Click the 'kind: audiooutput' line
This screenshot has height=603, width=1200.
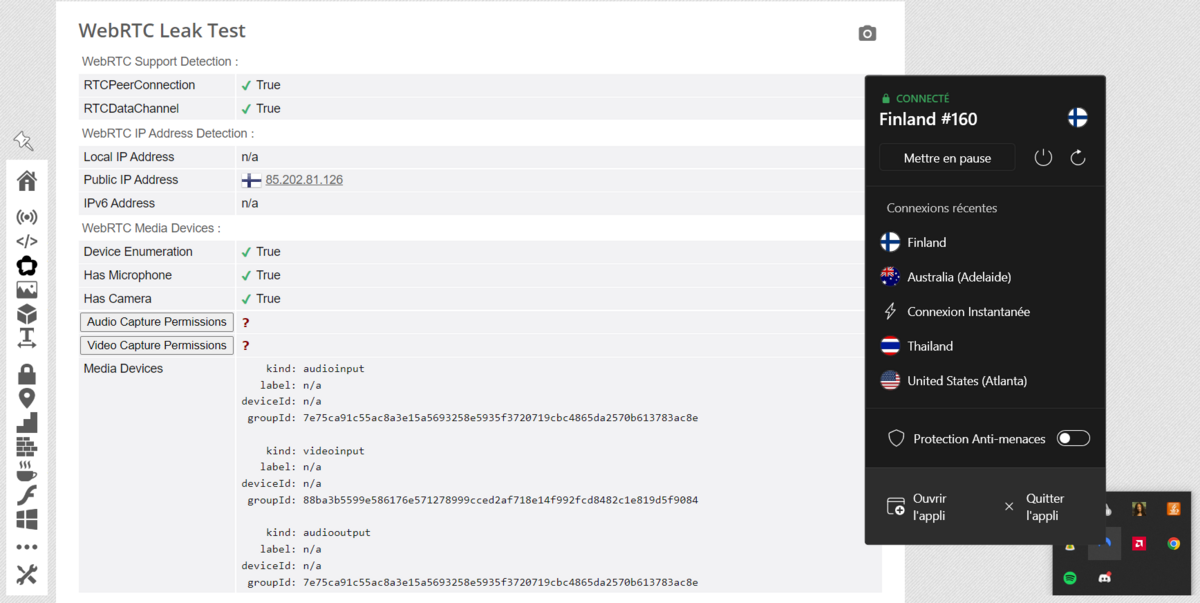point(318,532)
